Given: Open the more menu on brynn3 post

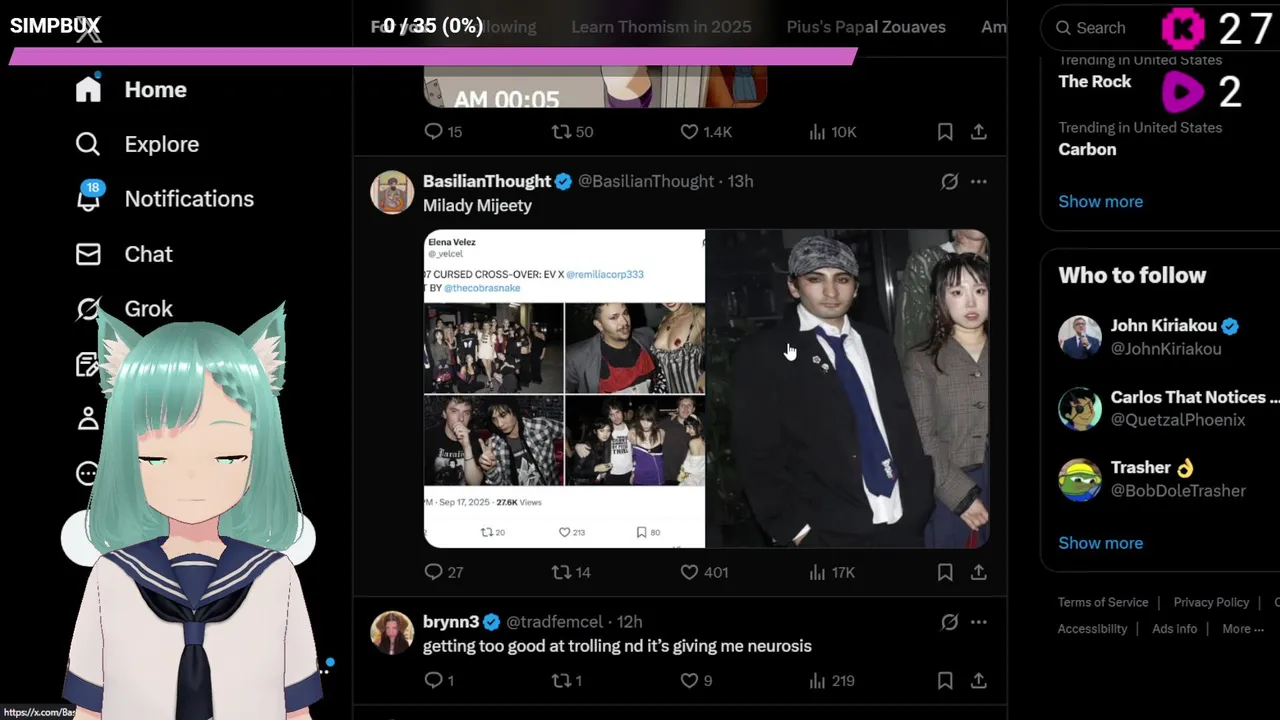Looking at the screenshot, I should pyautogui.click(x=979, y=622).
